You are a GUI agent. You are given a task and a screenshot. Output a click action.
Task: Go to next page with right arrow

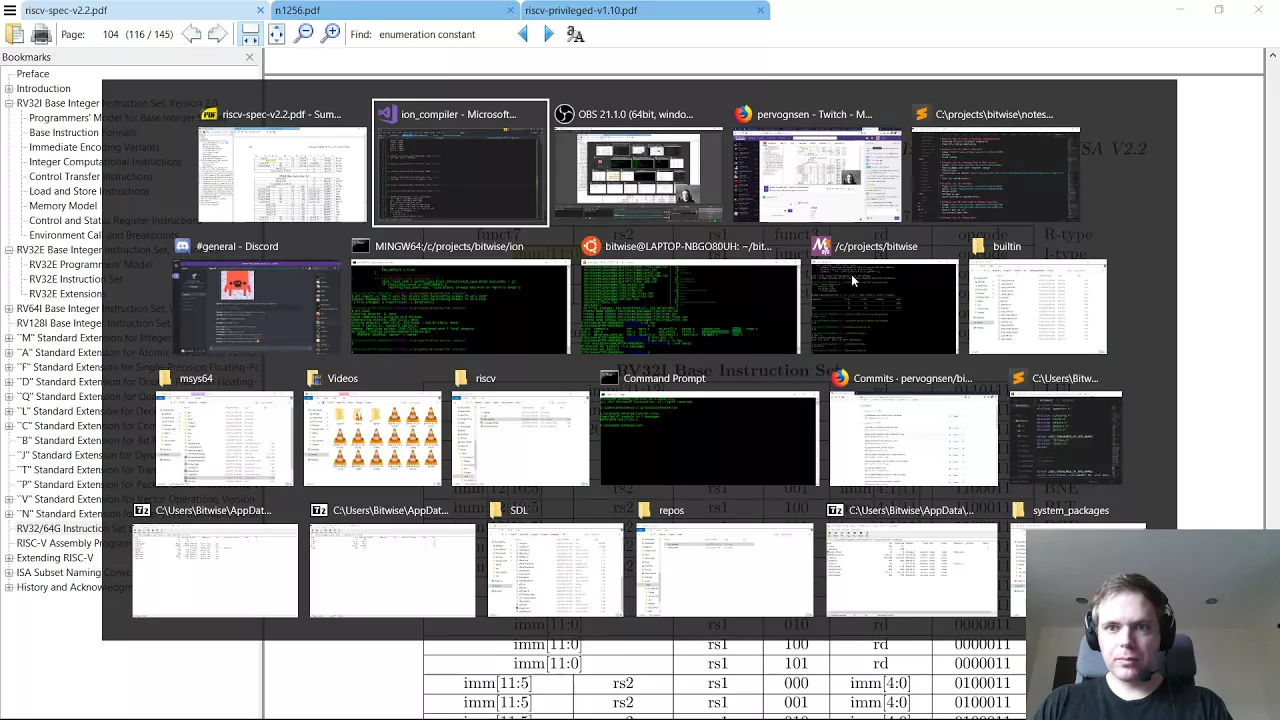(218, 34)
